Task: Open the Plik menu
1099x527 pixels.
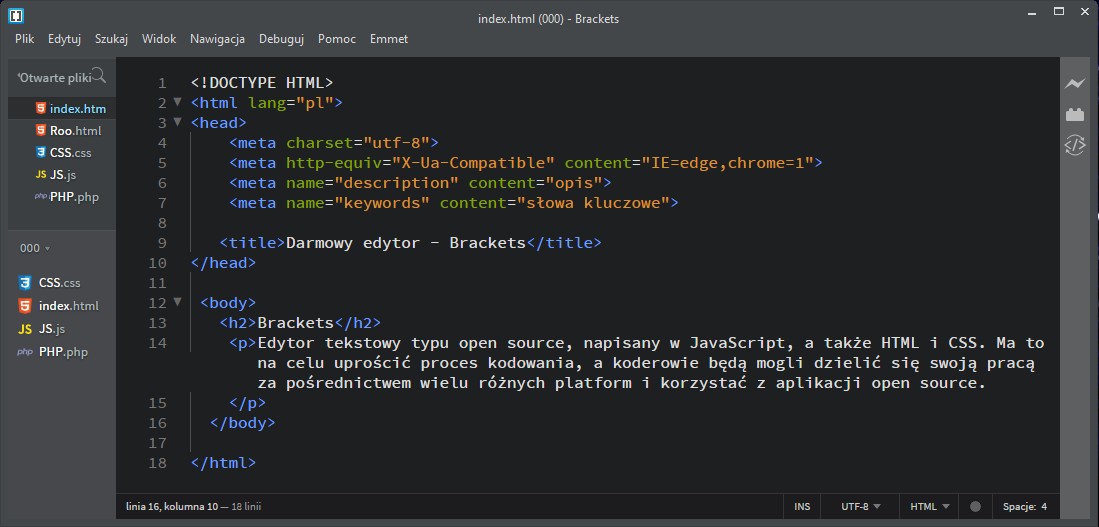Action: point(25,39)
